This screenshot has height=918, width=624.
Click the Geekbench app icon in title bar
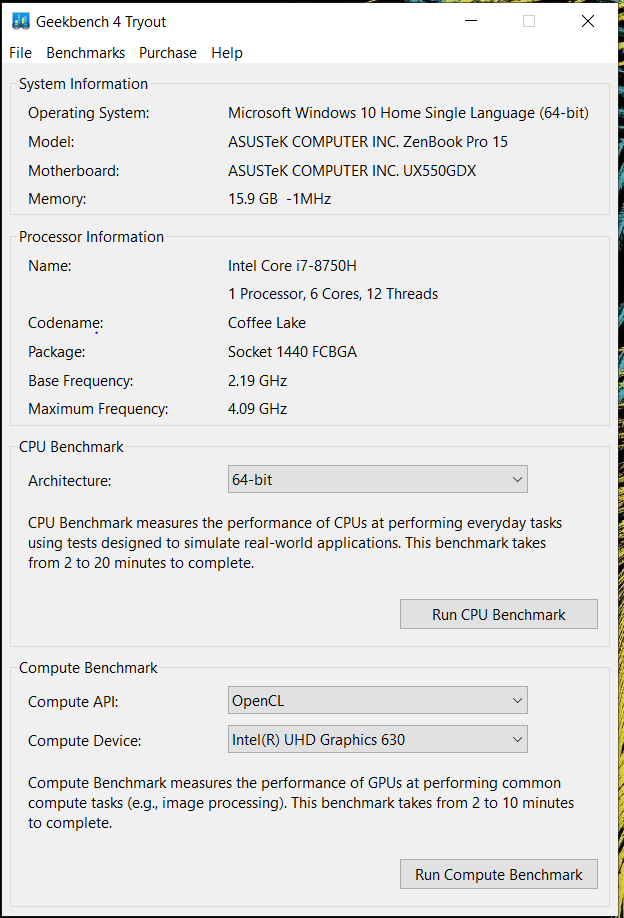pos(20,21)
